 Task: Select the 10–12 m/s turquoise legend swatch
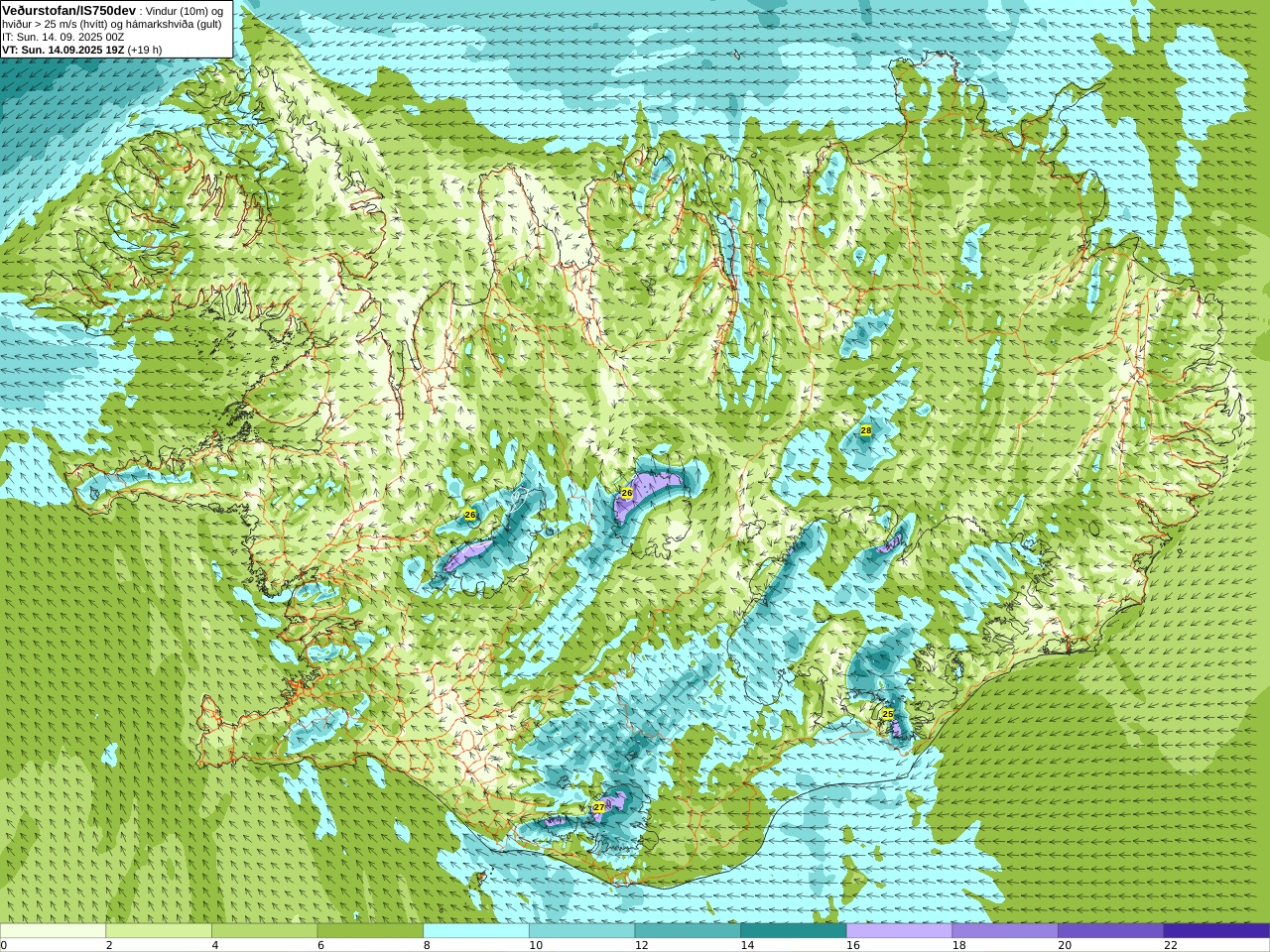581,931
